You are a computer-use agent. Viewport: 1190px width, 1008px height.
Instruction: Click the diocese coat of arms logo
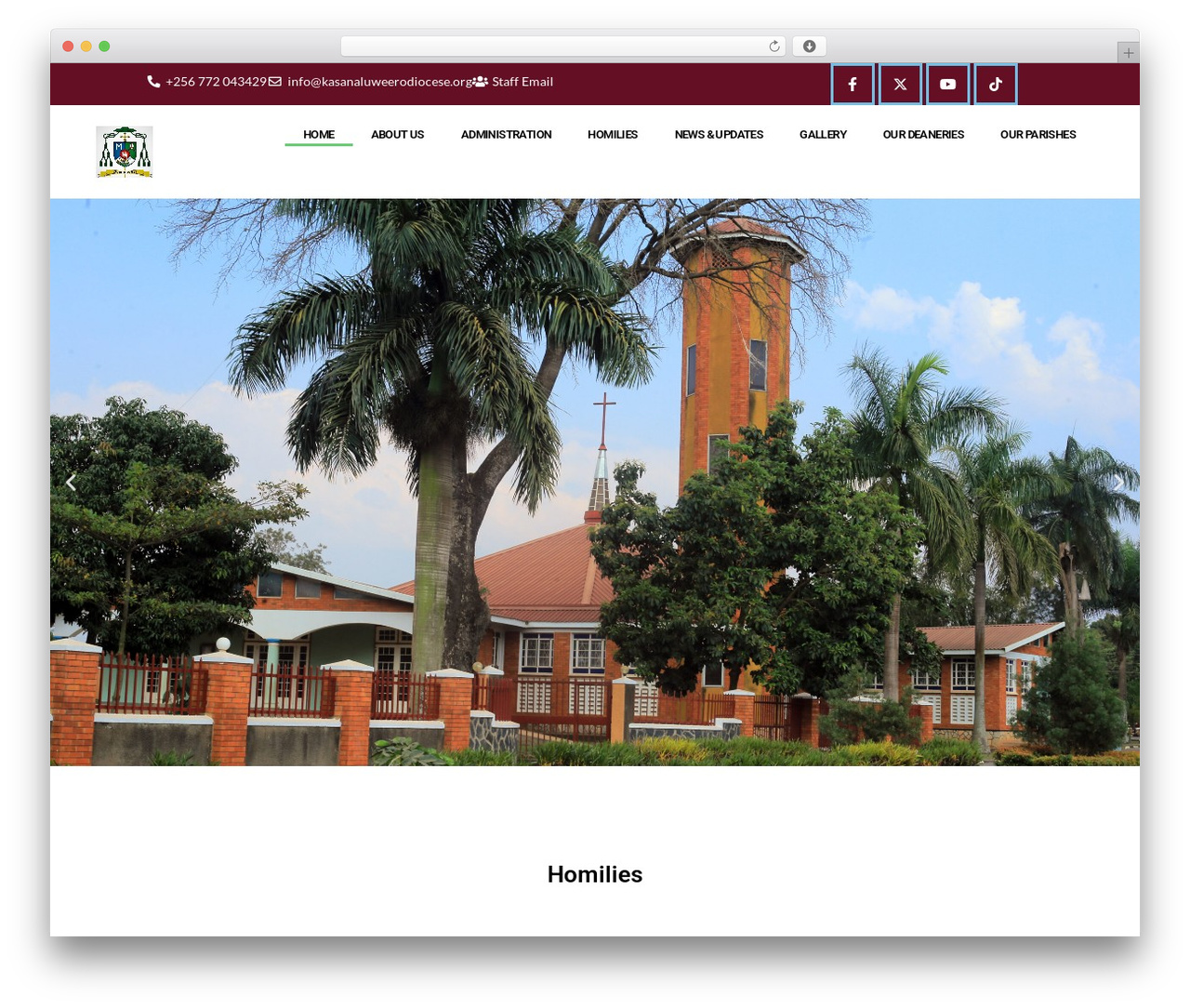pos(125,152)
